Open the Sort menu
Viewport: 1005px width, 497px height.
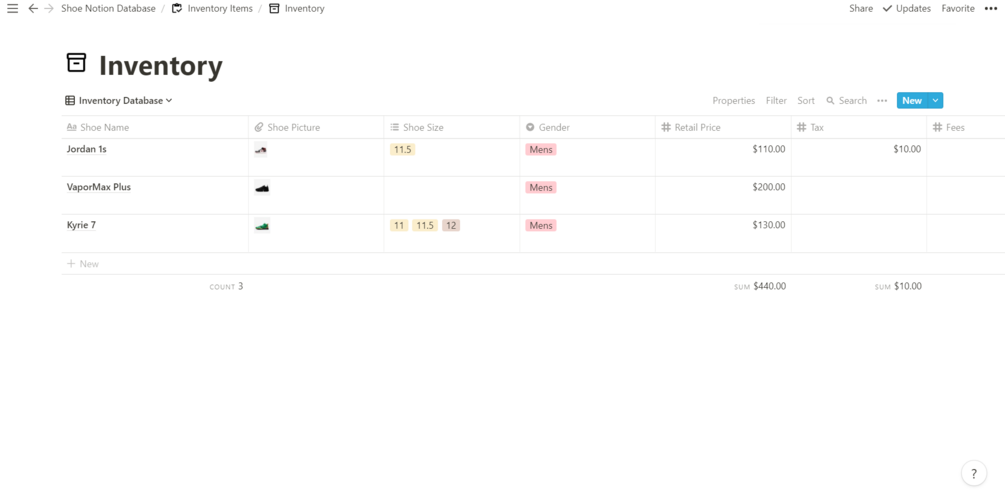(806, 101)
